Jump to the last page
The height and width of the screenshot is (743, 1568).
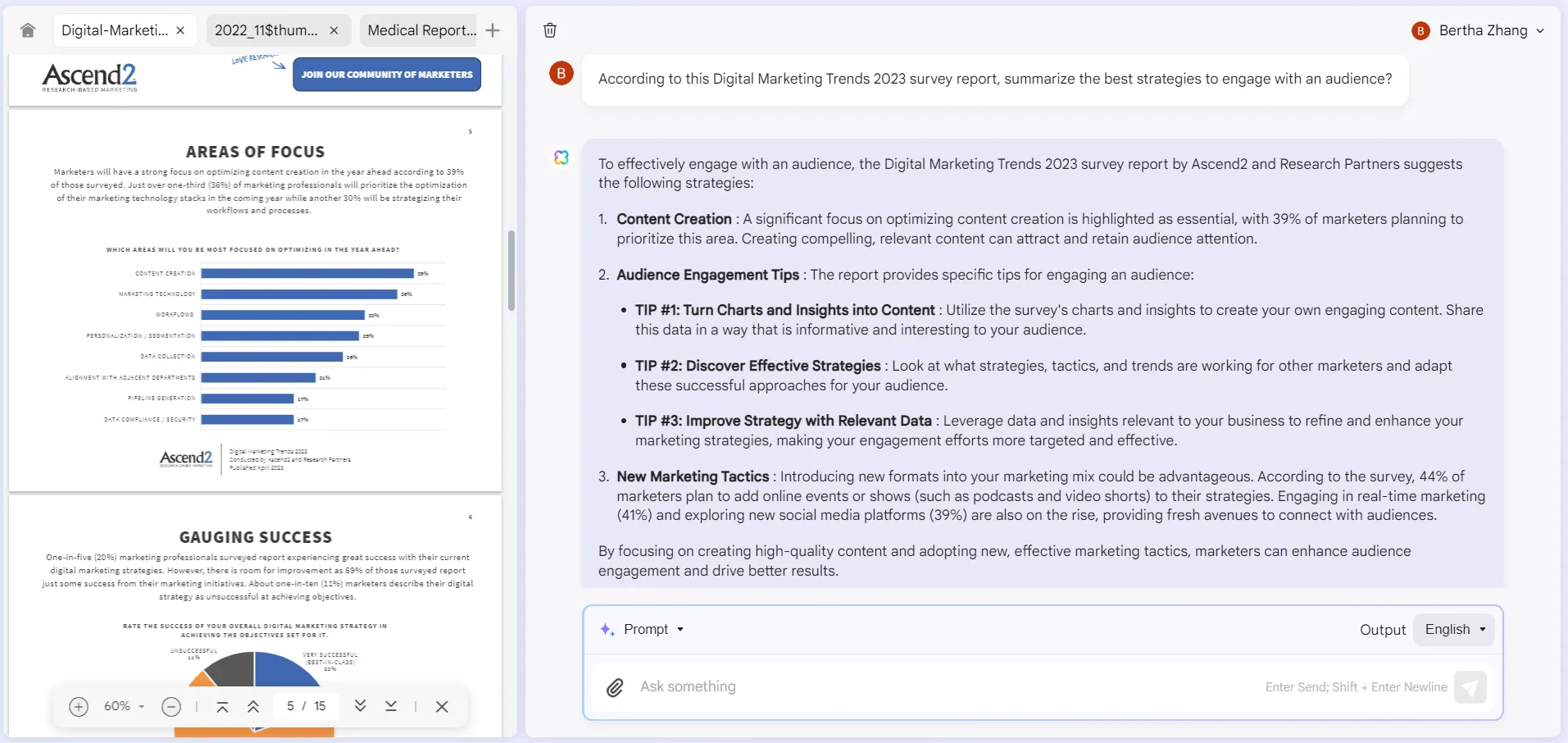pos(391,706)
